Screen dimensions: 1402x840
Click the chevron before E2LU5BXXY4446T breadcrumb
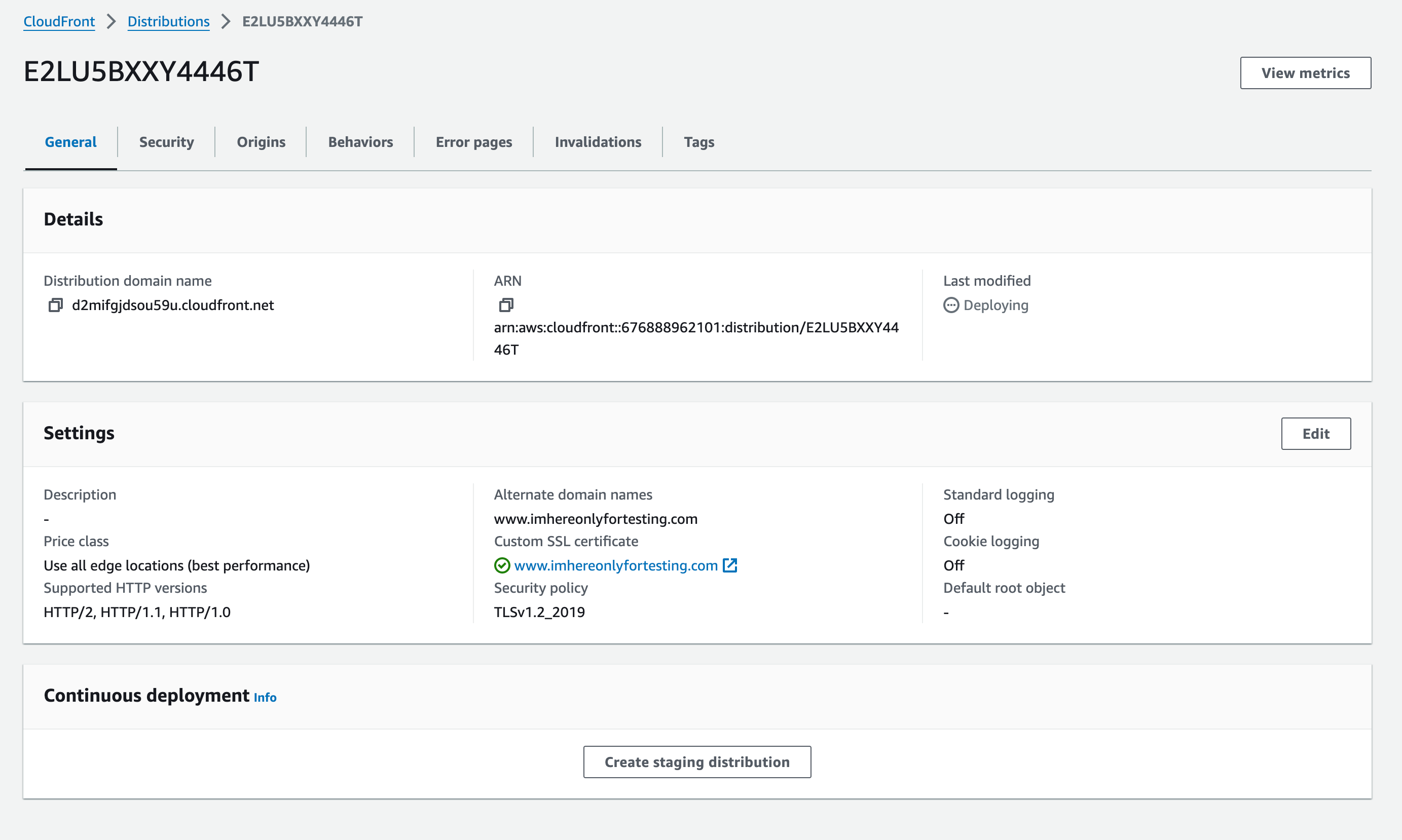point(226,21)
